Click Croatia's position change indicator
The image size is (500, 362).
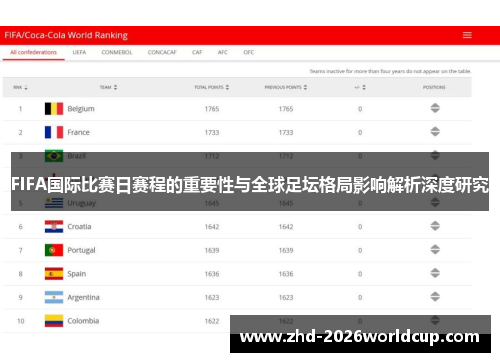[x=435, y=226]
